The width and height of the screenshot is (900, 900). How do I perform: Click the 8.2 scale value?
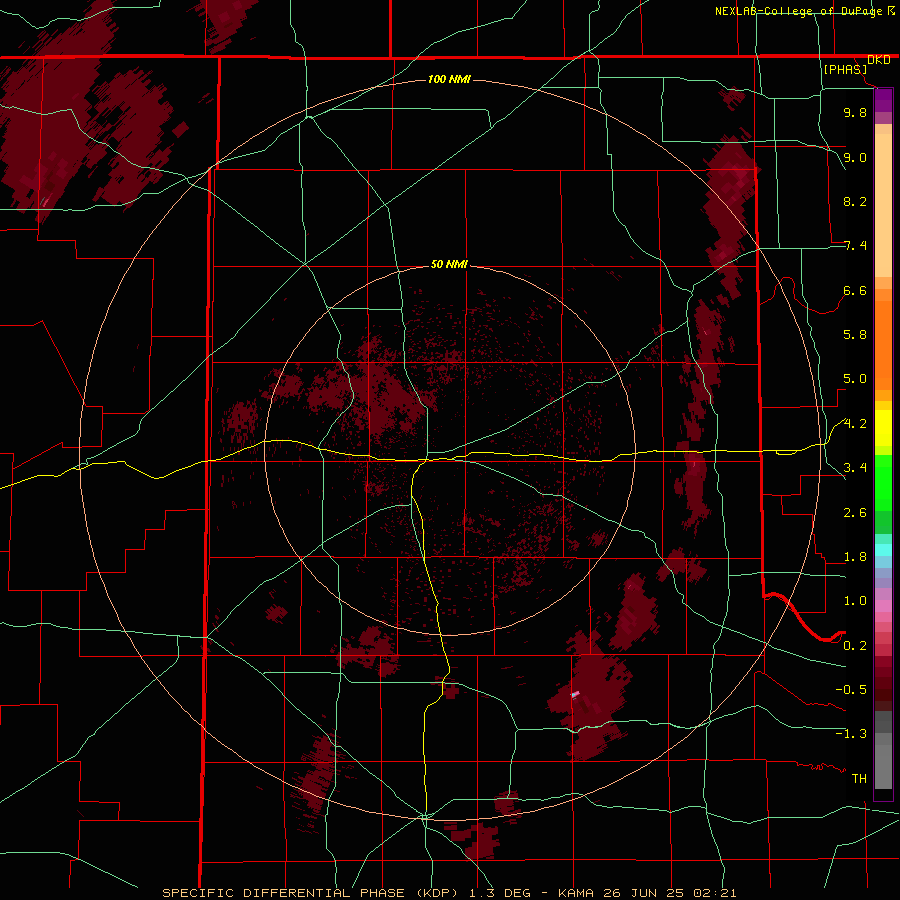tap(855, 201)
